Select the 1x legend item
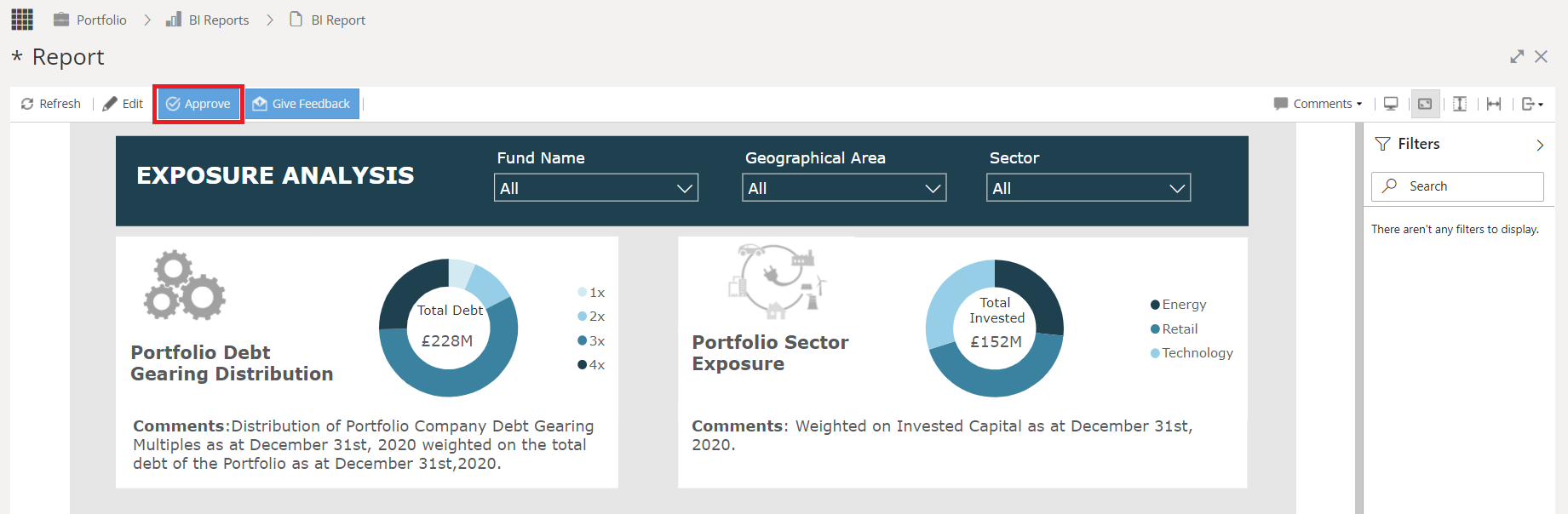The height and width of the screenshot is (514, 1568). (591, 293)
